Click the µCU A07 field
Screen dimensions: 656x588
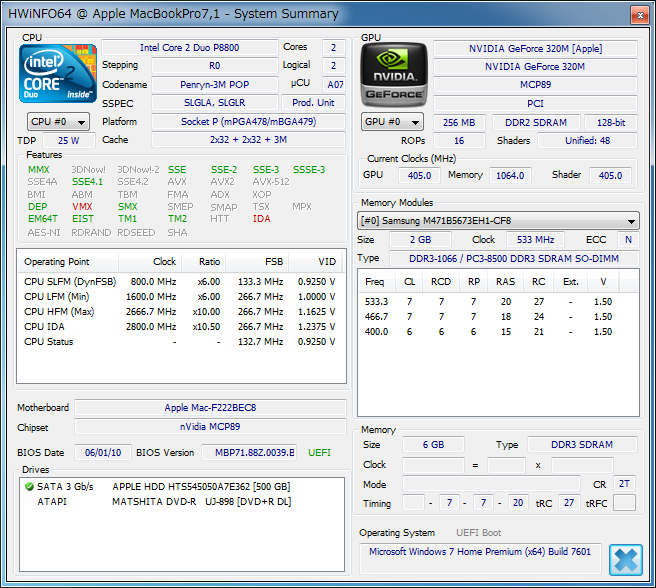coord(334,85)
